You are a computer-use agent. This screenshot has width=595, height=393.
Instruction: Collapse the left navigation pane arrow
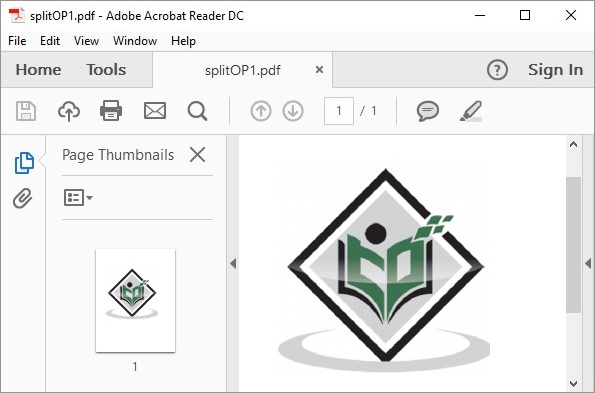[233, 263]
